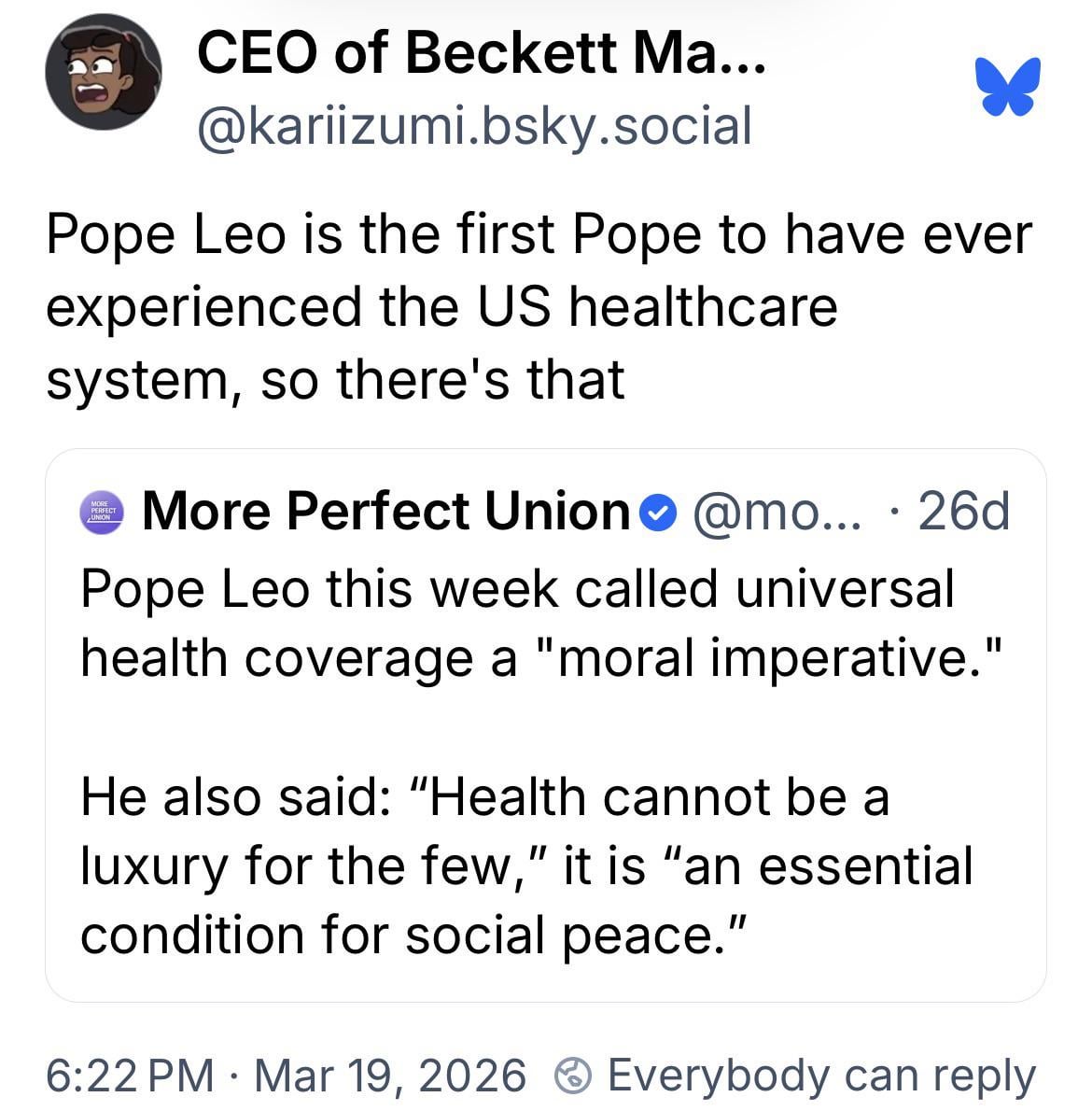Click the Bluesky butterfly logo

pyautogui.click(x=1007, y=87)
